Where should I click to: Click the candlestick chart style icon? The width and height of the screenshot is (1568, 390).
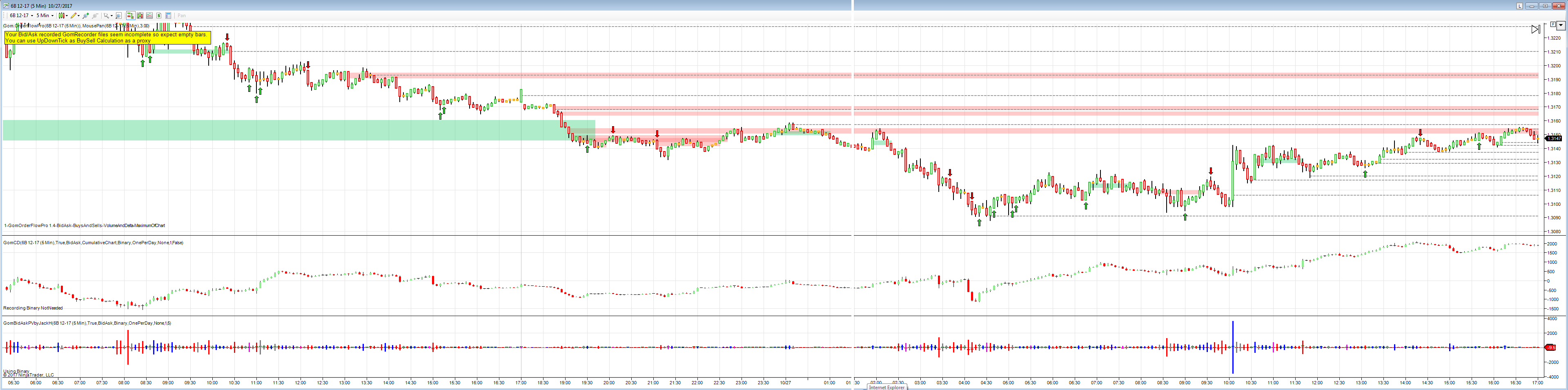click(62, 15)
